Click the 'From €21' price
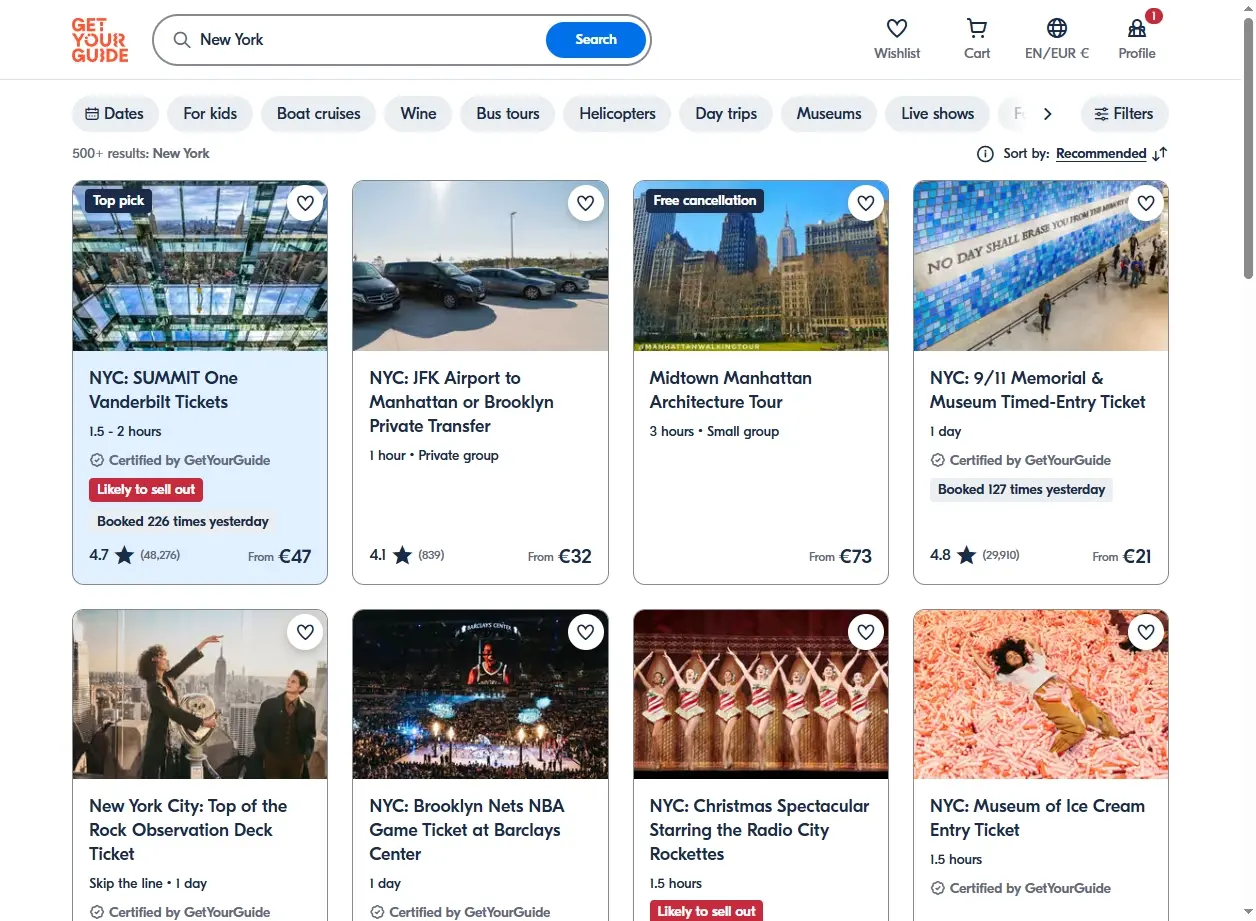This screenshot has width=1256, height=921. tap(1122, 556)
